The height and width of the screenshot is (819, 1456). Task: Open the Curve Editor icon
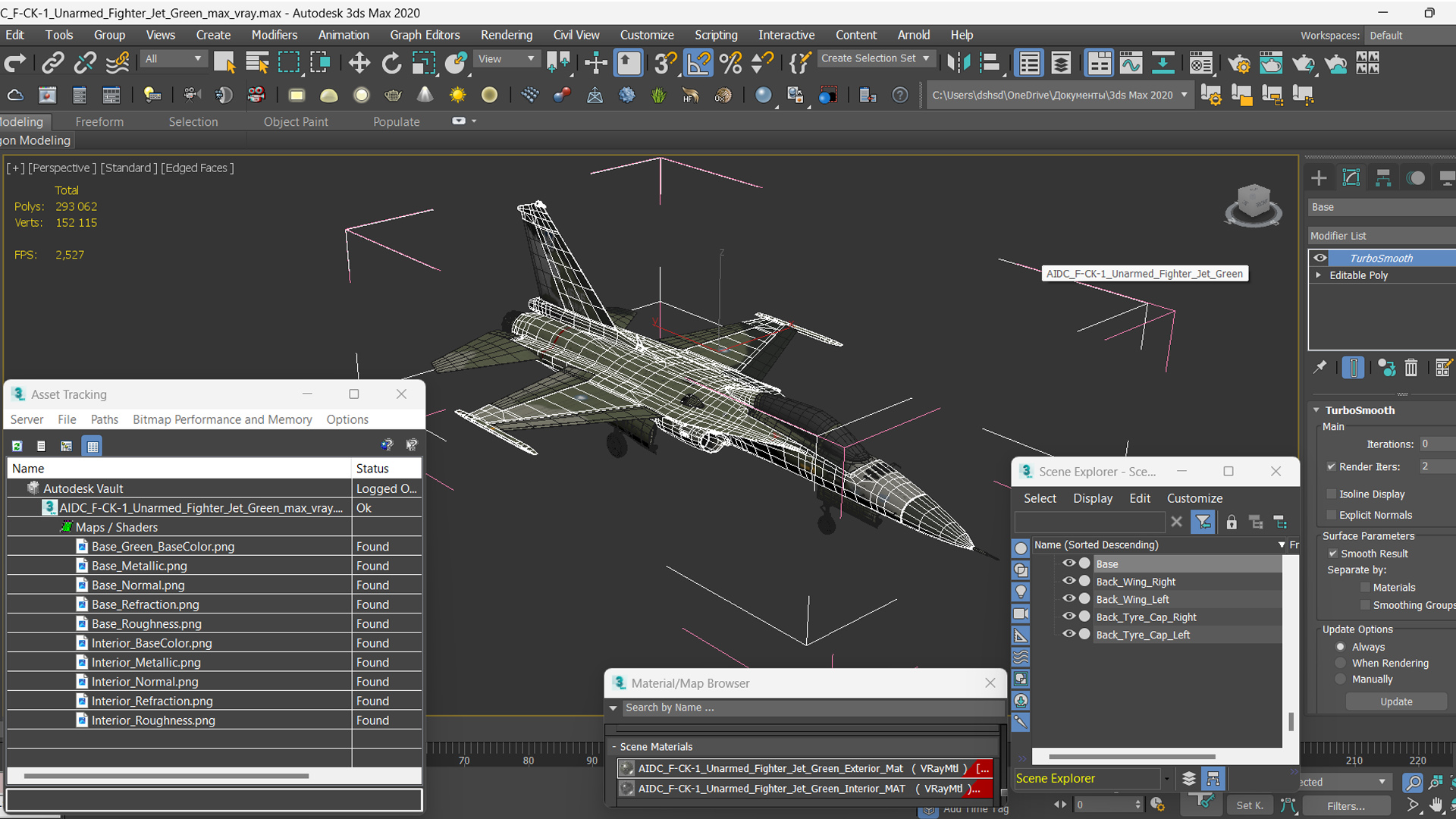click(1131, 63)
